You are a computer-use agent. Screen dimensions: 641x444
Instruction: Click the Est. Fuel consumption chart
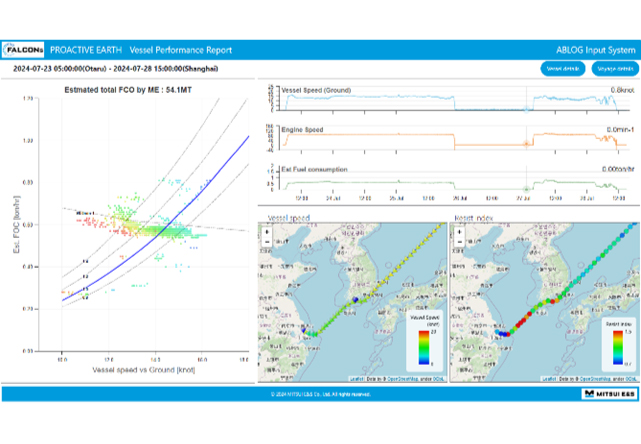tap(450, 181)
